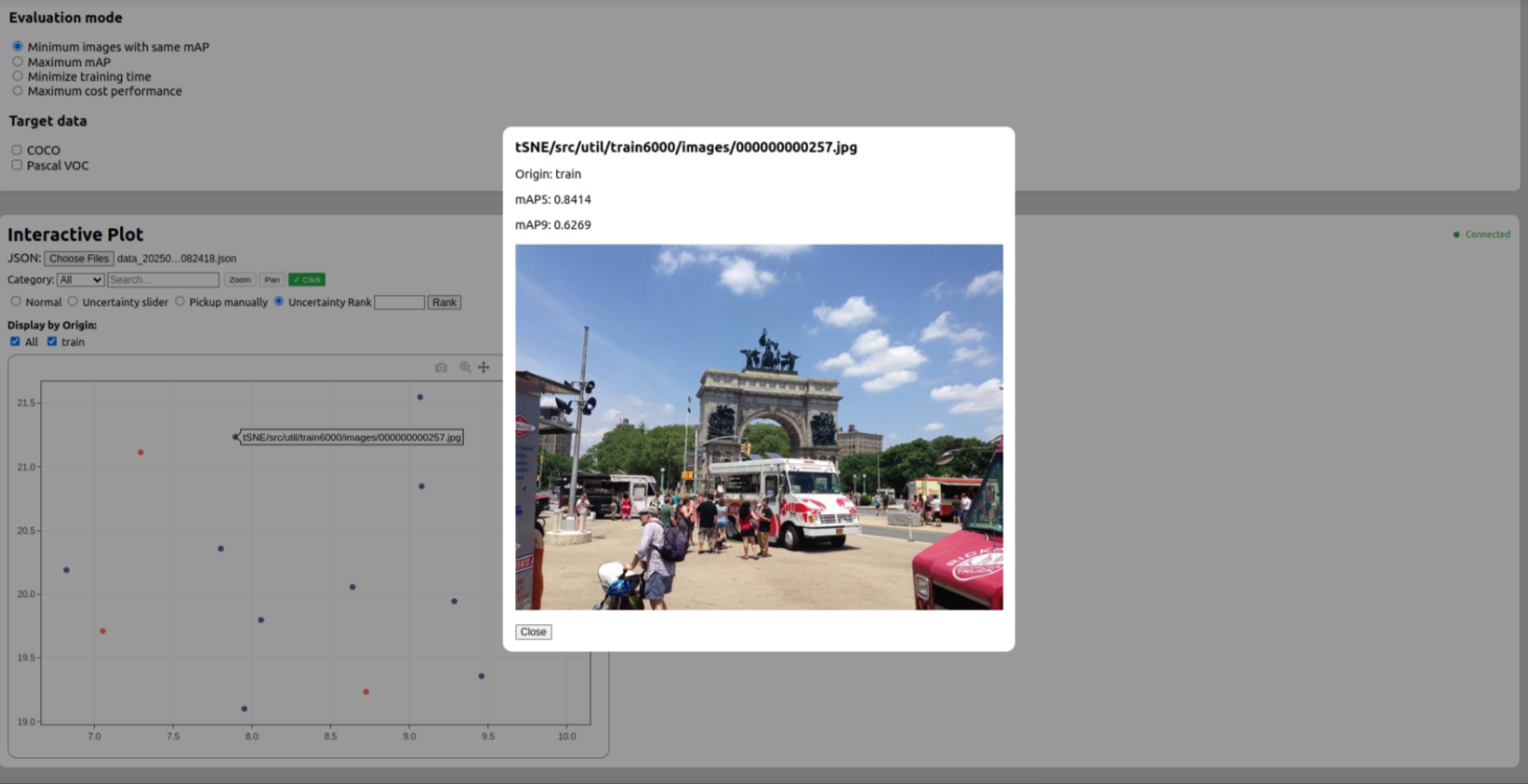1528x784 pixels.
Task: Open the Category dropdown
Action: coord(80,279)
